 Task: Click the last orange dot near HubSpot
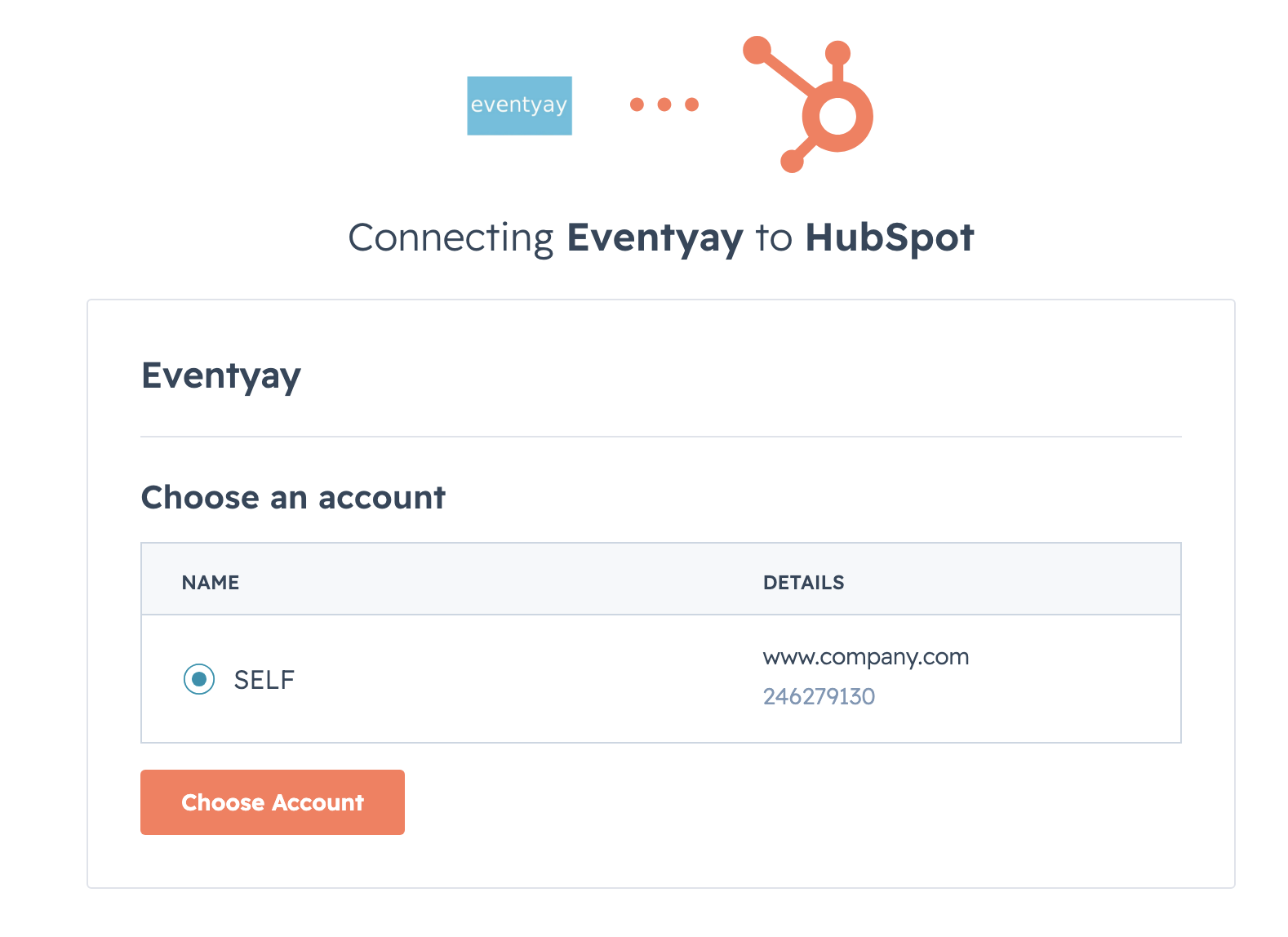pyautogui.click(x=692, y=104)
